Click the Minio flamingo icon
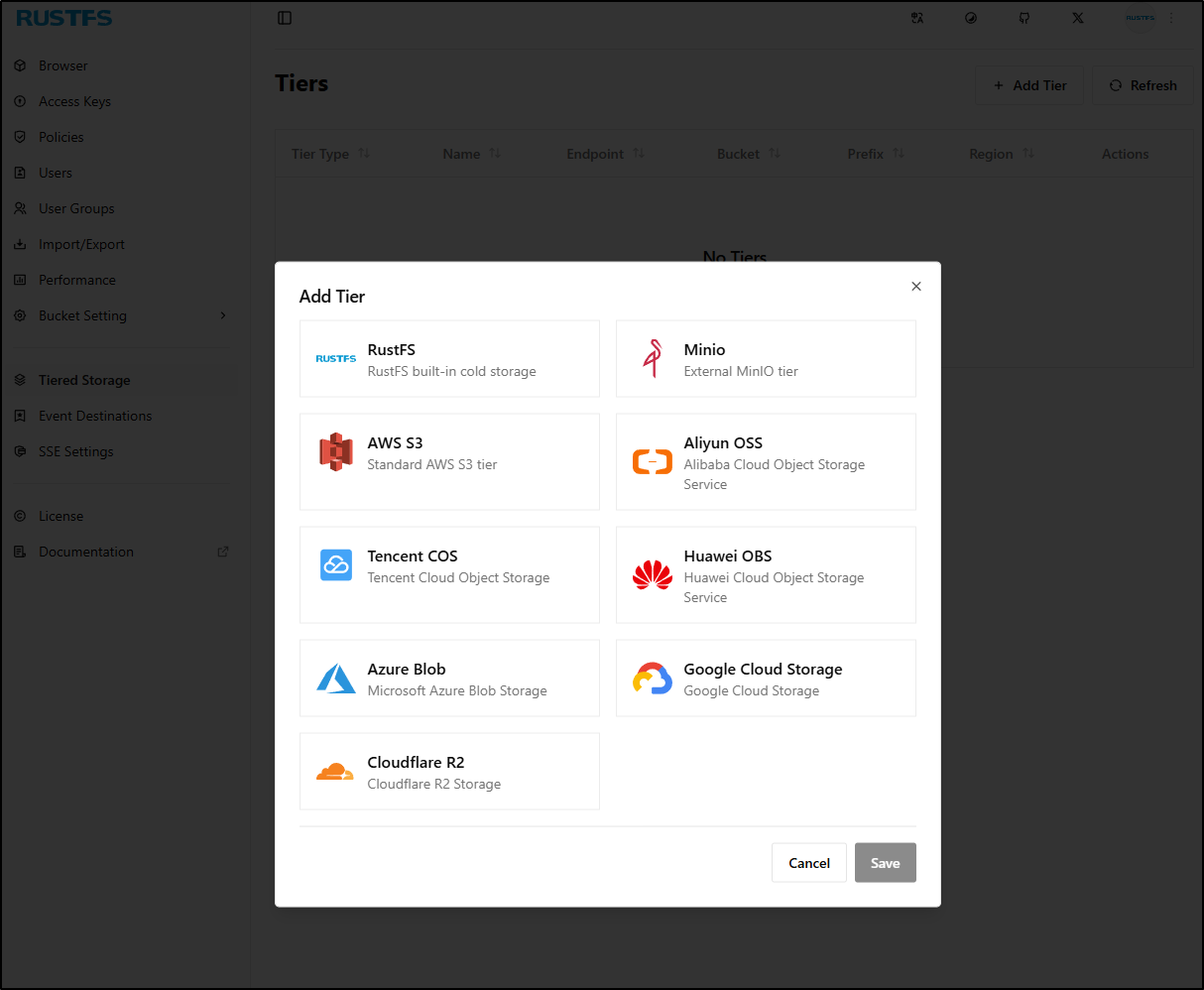The image size is (1204, 990). 652,358
